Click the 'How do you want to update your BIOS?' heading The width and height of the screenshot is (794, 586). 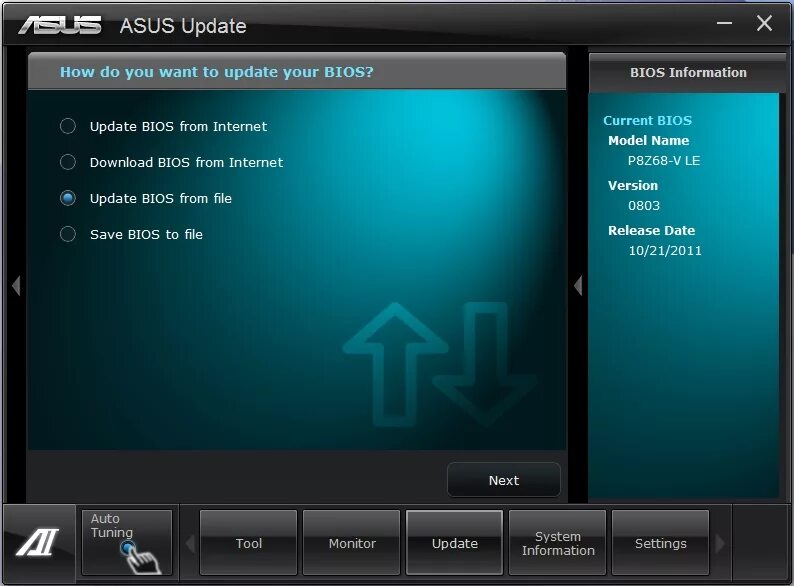pos(217,72)
